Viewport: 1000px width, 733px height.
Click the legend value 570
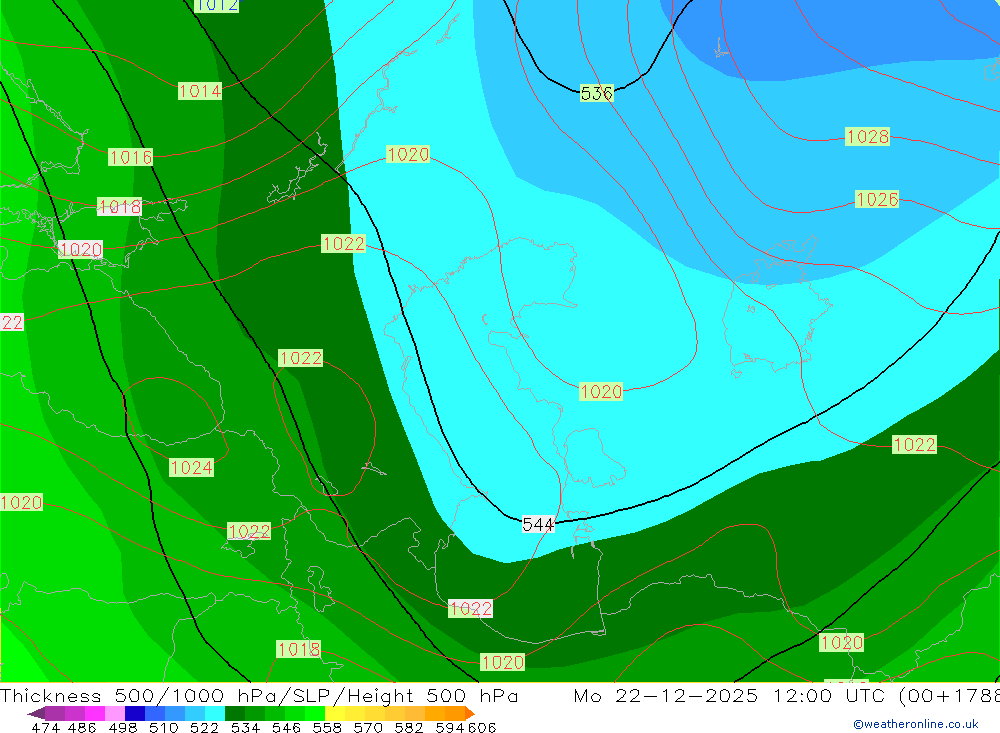click(368, 727)
